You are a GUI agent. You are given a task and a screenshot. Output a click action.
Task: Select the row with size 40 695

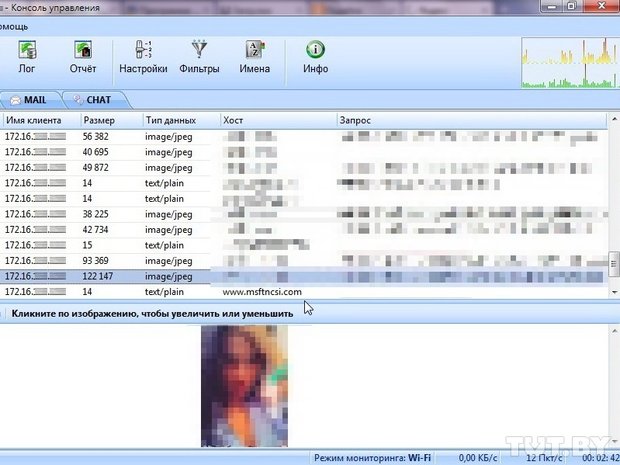[x=304, y=152]
